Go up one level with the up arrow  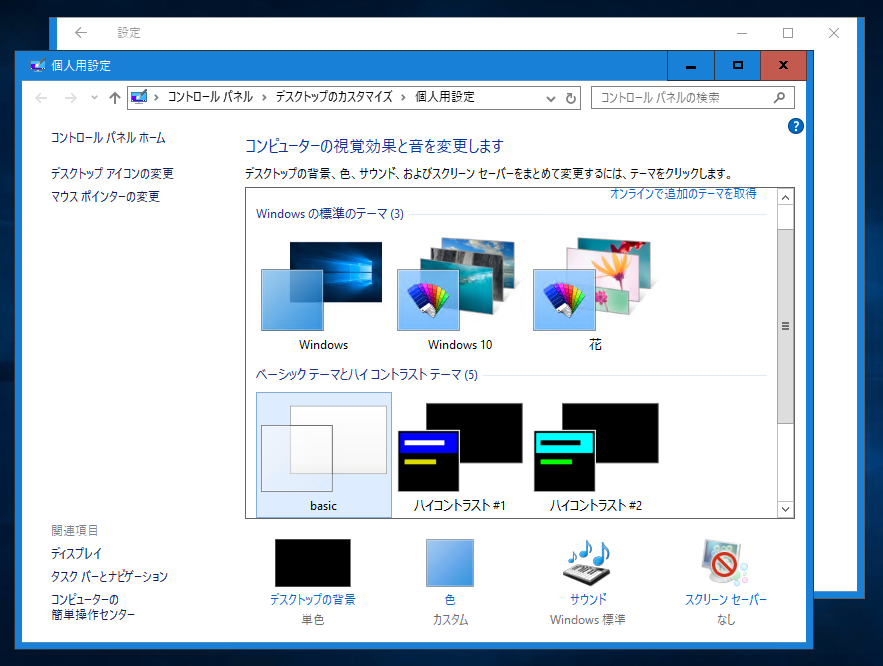[115, 98]
